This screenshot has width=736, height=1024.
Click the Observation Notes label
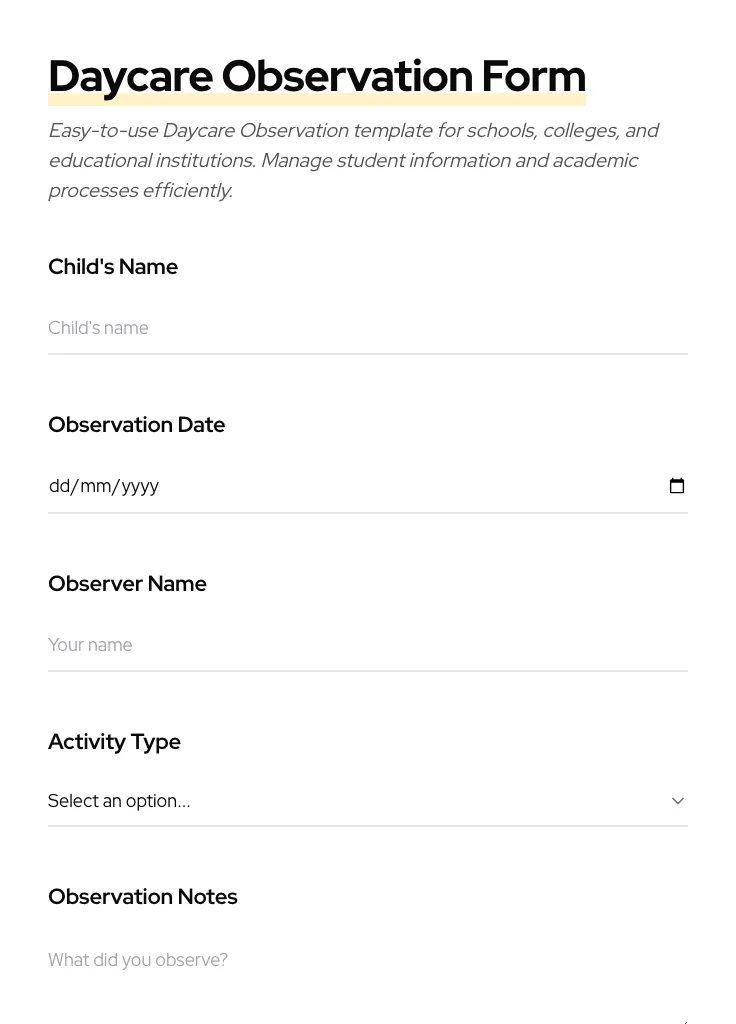click(143, 897)
